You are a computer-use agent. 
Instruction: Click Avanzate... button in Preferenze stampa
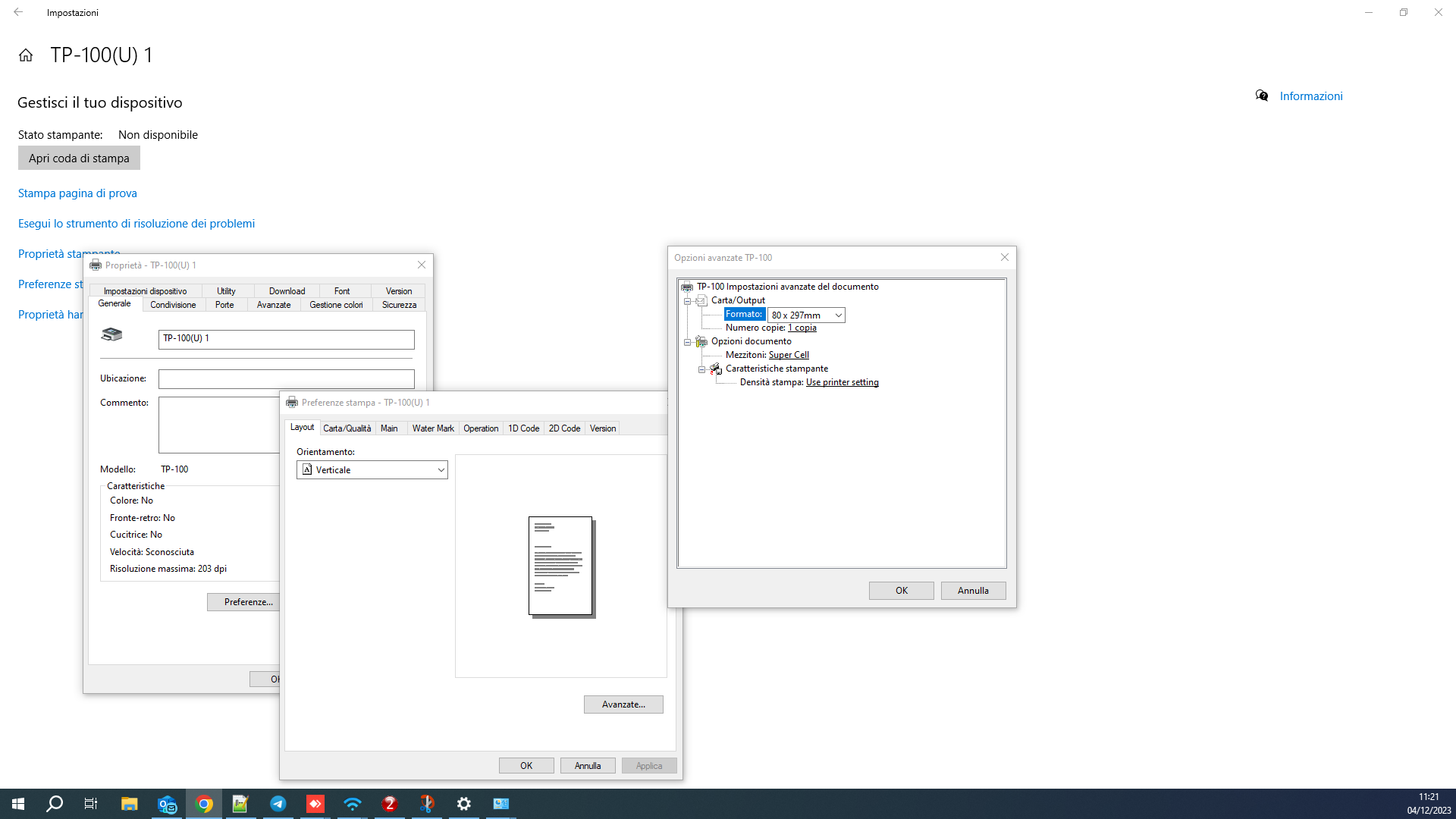click(x=623, y=704)
